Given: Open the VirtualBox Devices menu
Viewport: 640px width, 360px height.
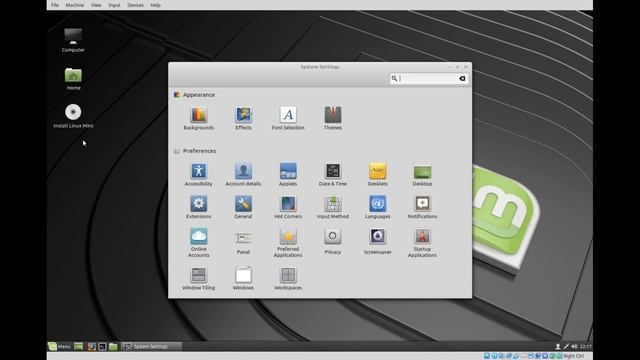Looking at the screenshot, I should (136, 5).
